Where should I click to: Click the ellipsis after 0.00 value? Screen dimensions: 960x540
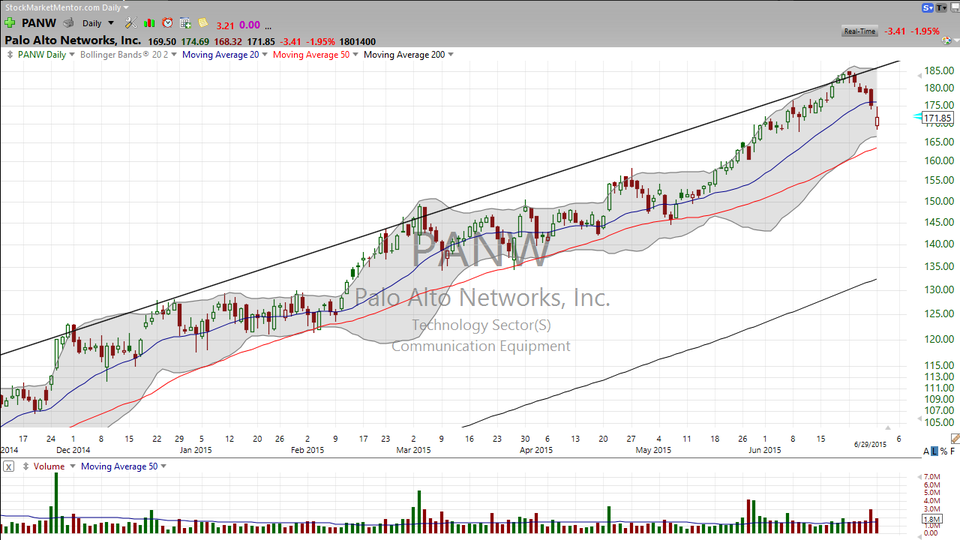click(x=268, y=26)
